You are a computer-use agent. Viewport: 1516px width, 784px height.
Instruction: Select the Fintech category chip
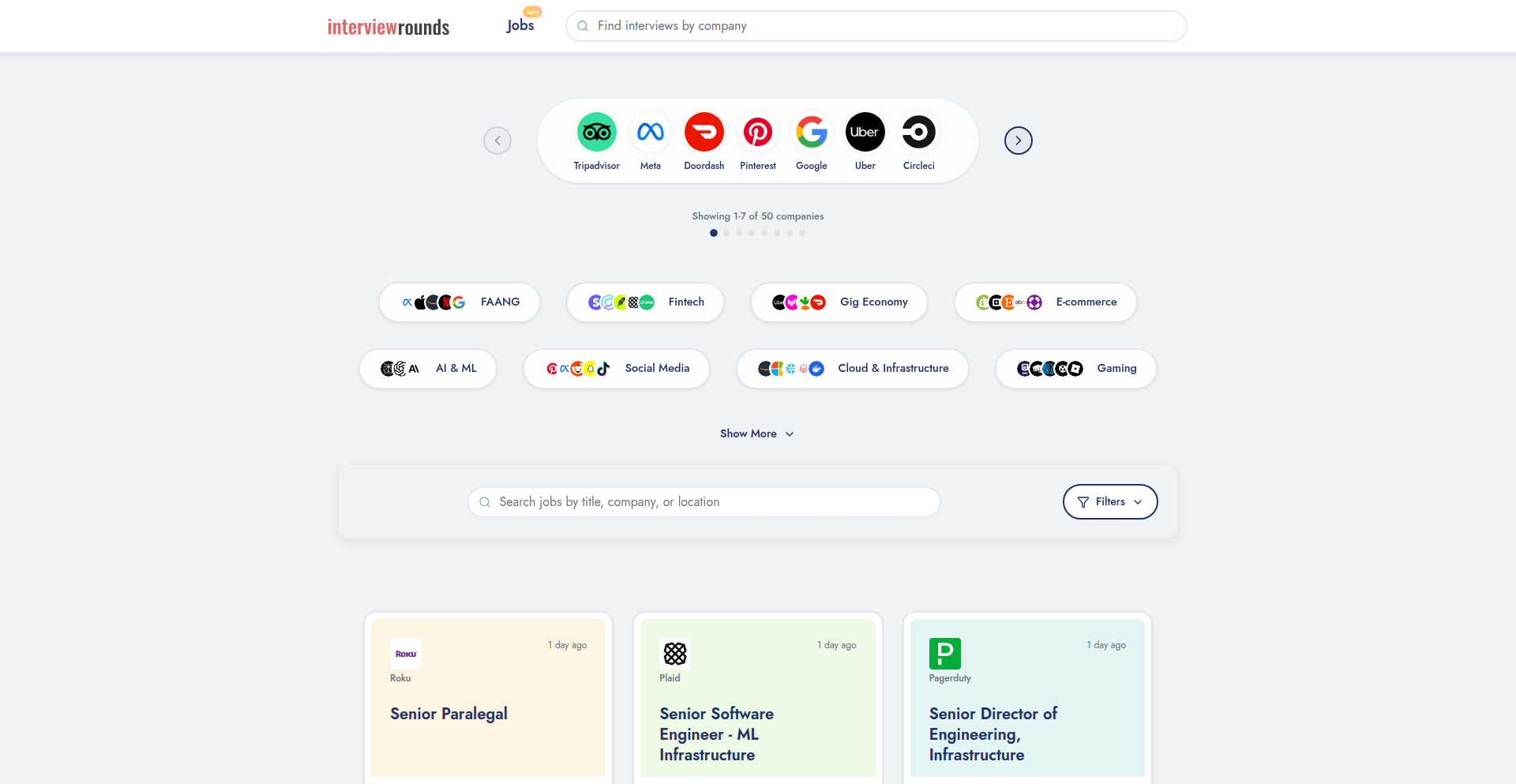[x=645, y=302]
